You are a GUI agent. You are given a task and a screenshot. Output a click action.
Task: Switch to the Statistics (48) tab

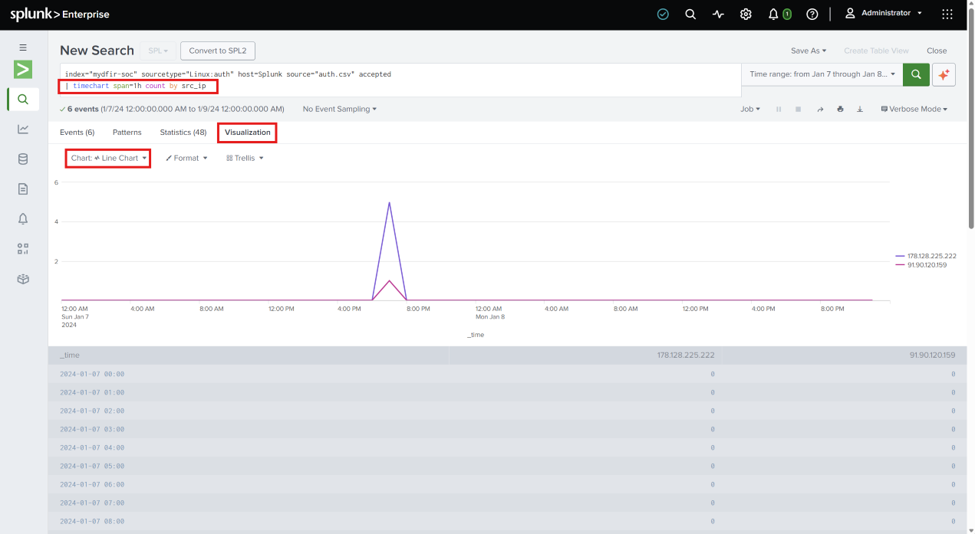coord(183,132)
